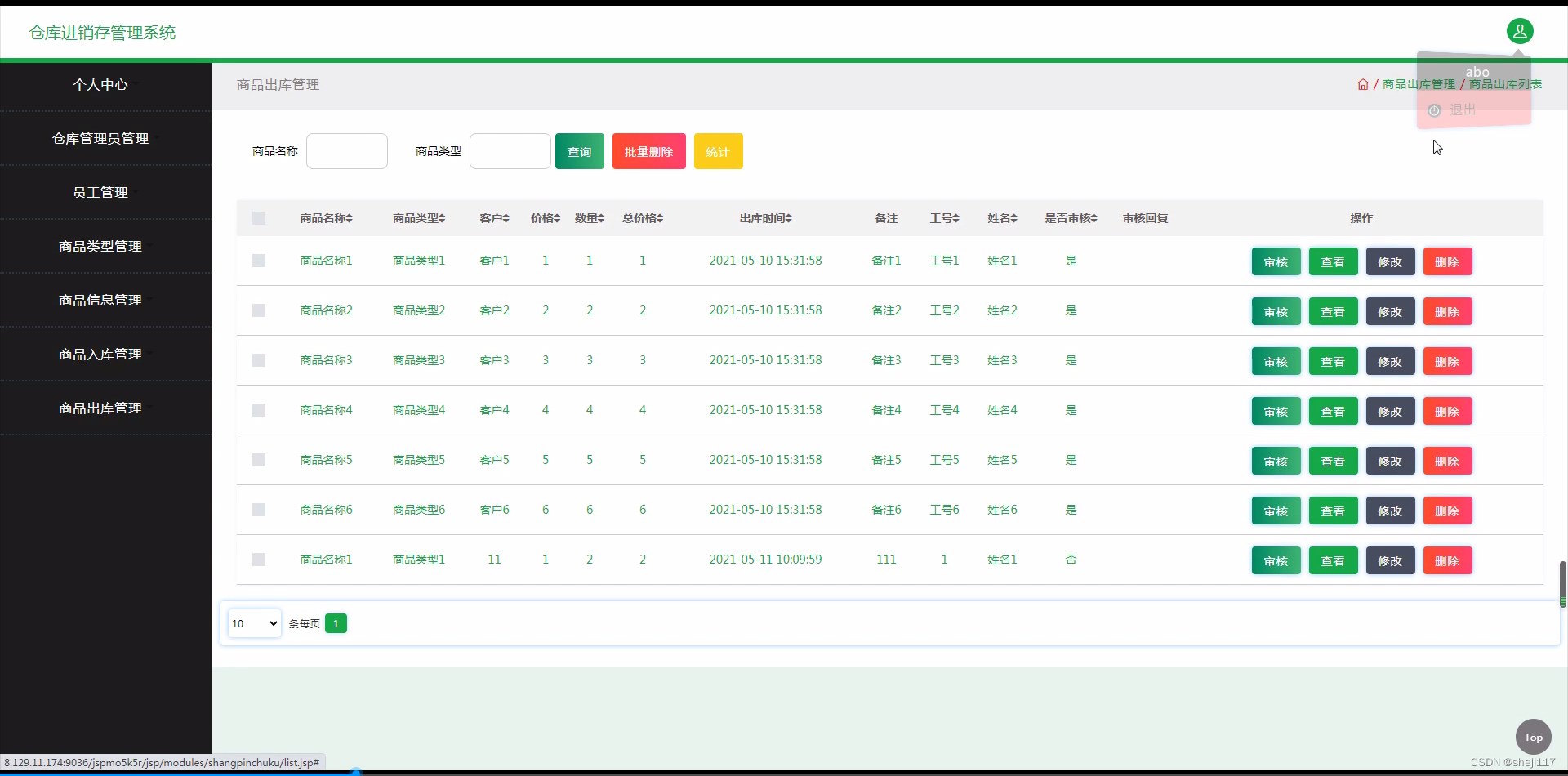Image resolution: width=1568 pixels, height=776 pixels.
Task: Sort the table by the 价格 column arrow
Action: [555, 218]
